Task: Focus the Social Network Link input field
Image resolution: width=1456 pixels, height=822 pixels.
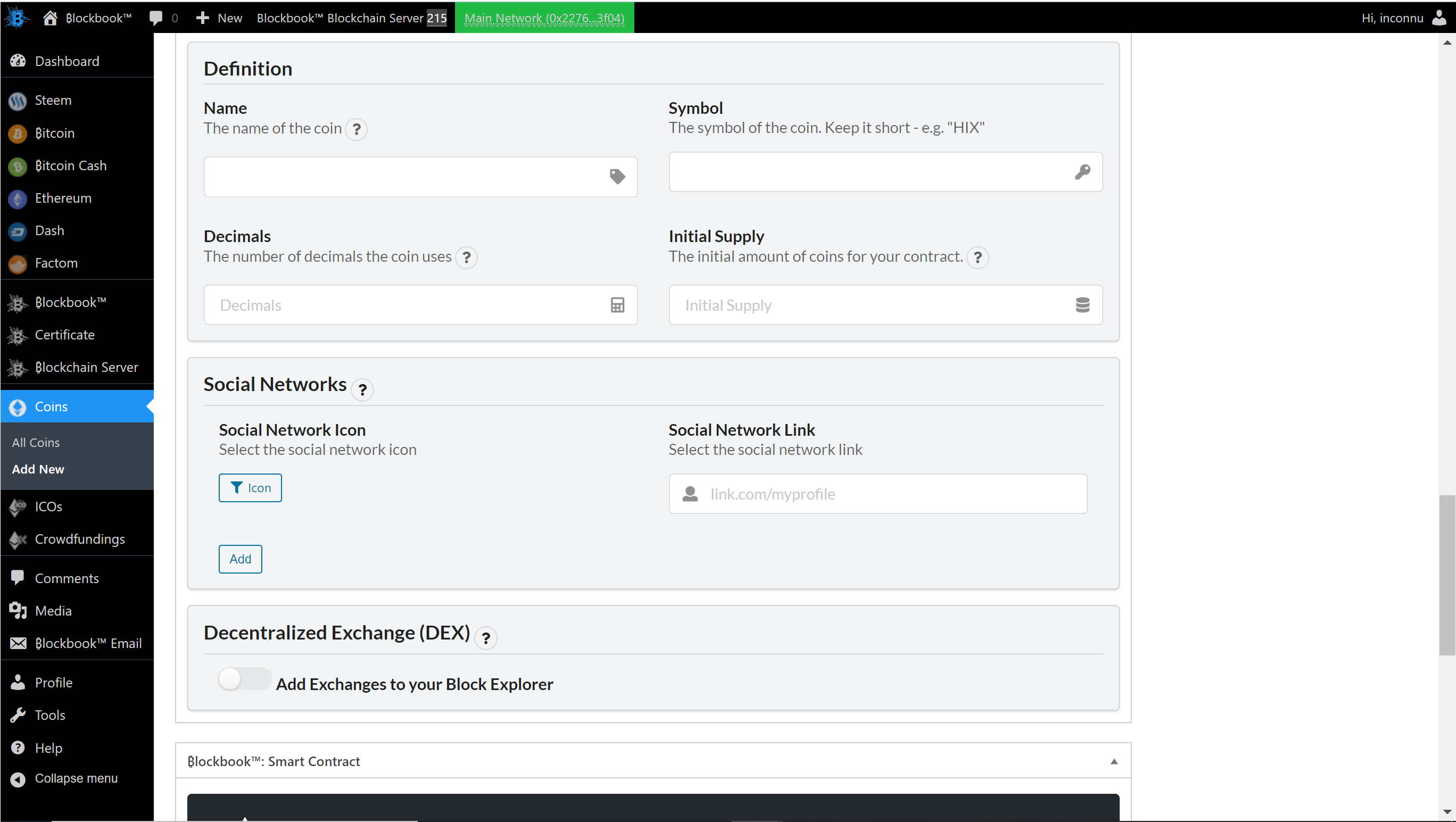Action: [877, 494]
